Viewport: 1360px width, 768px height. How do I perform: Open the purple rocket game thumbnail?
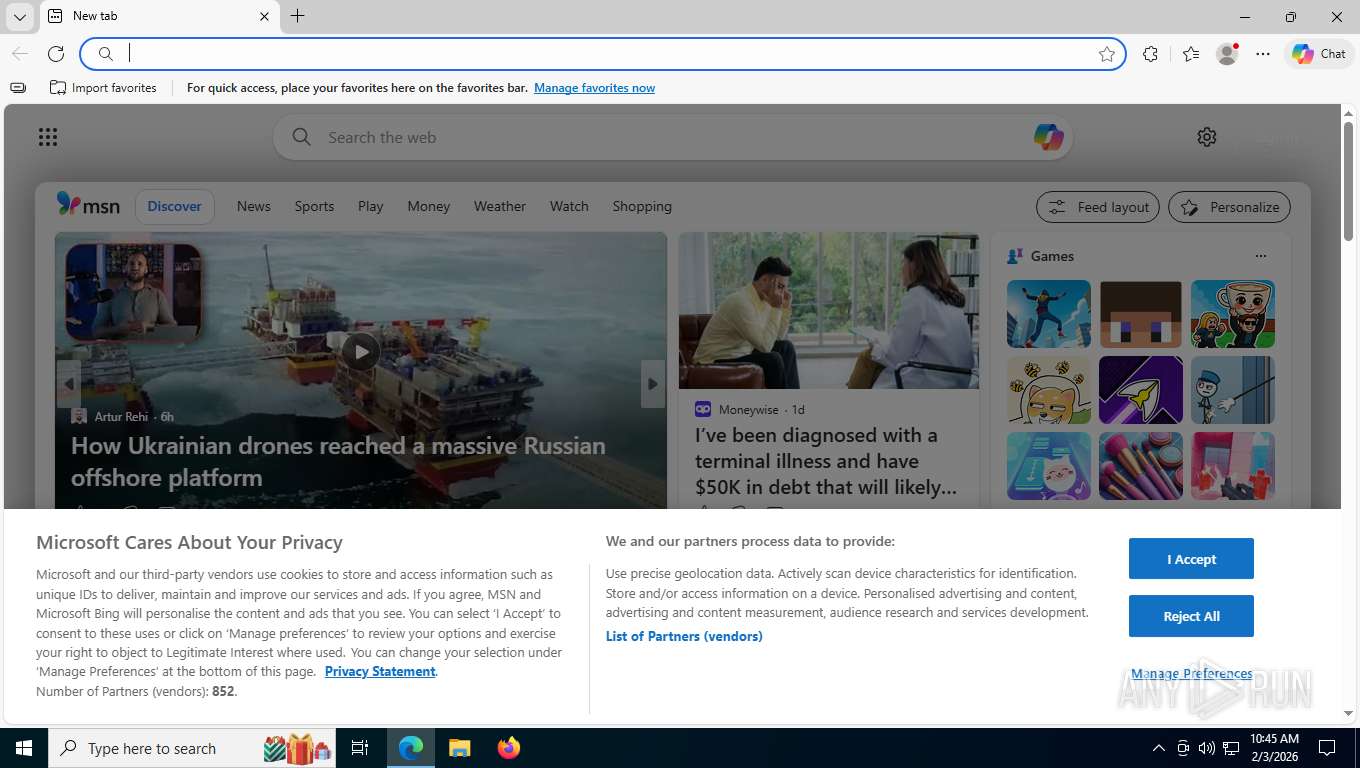(x=1141, y=390)
